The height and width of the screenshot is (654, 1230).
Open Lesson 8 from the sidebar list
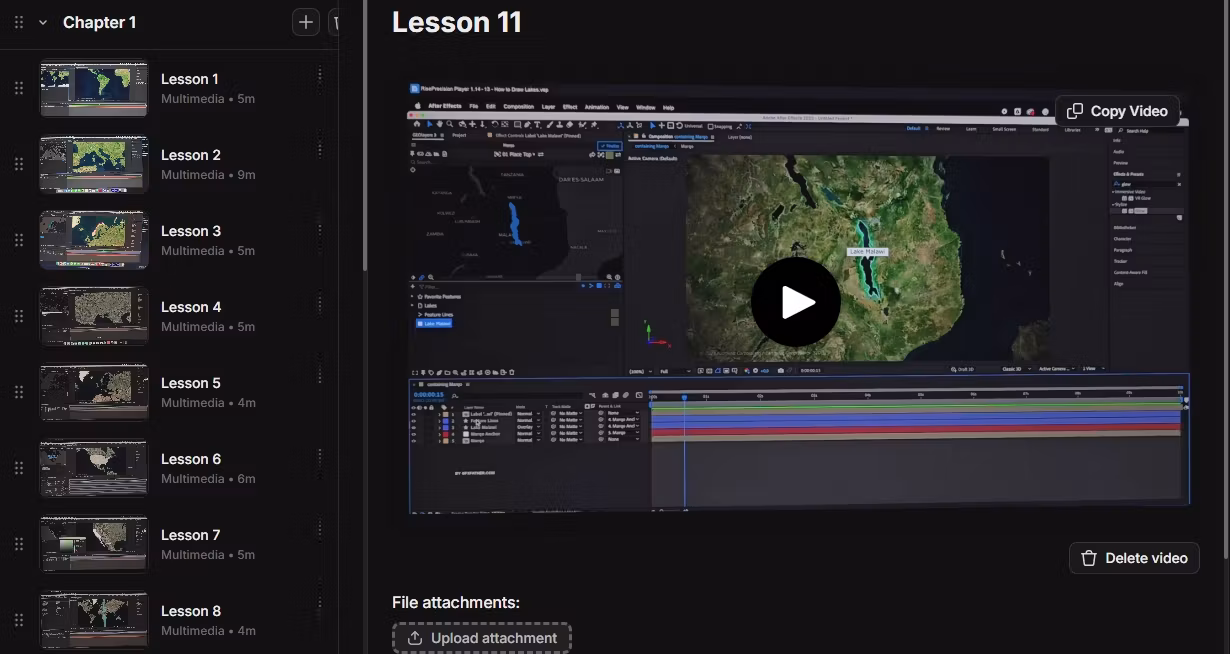[191, 611]
